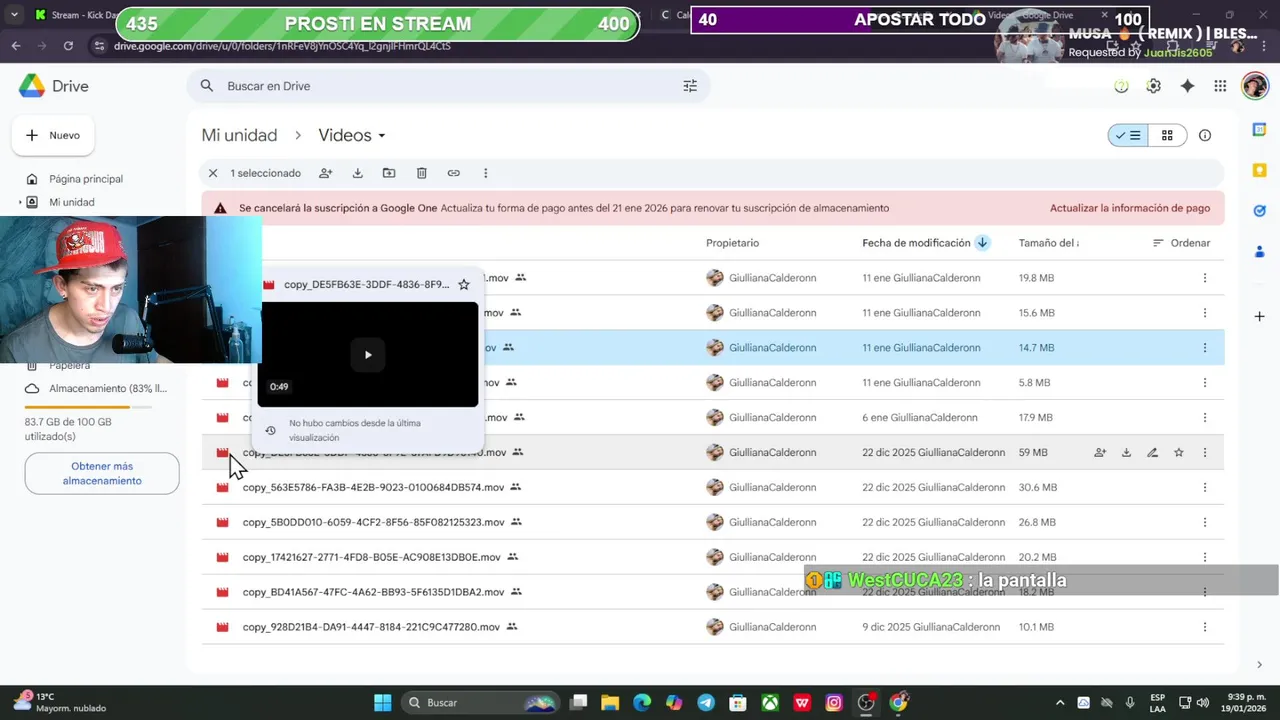Click storage usage progress bar

click(x=88, y=407)
